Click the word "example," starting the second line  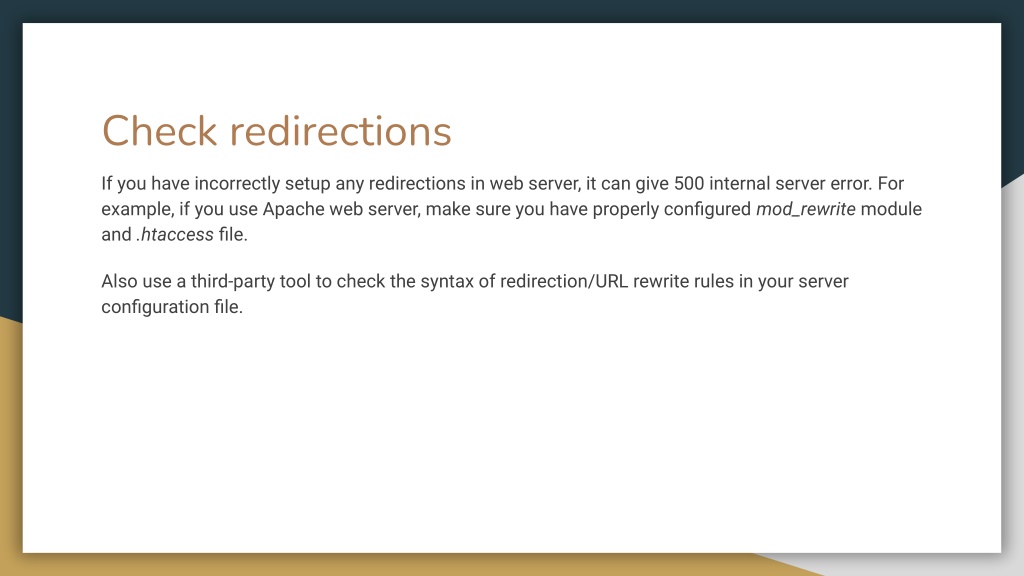click(x=138, y=210)
